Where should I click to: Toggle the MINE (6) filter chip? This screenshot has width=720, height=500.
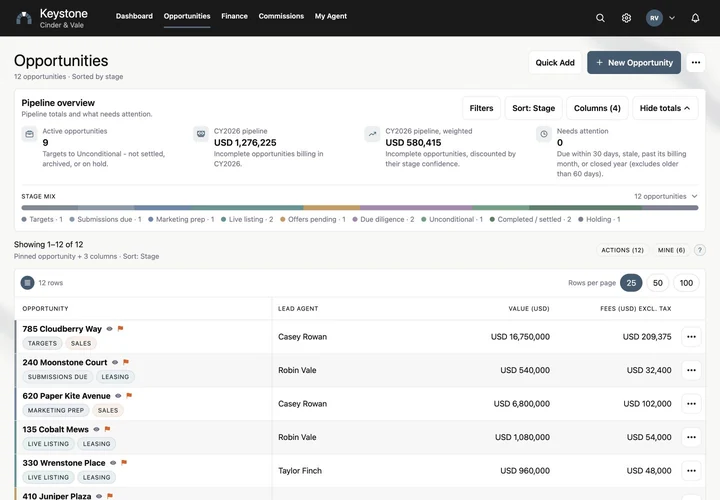(671, 250)
